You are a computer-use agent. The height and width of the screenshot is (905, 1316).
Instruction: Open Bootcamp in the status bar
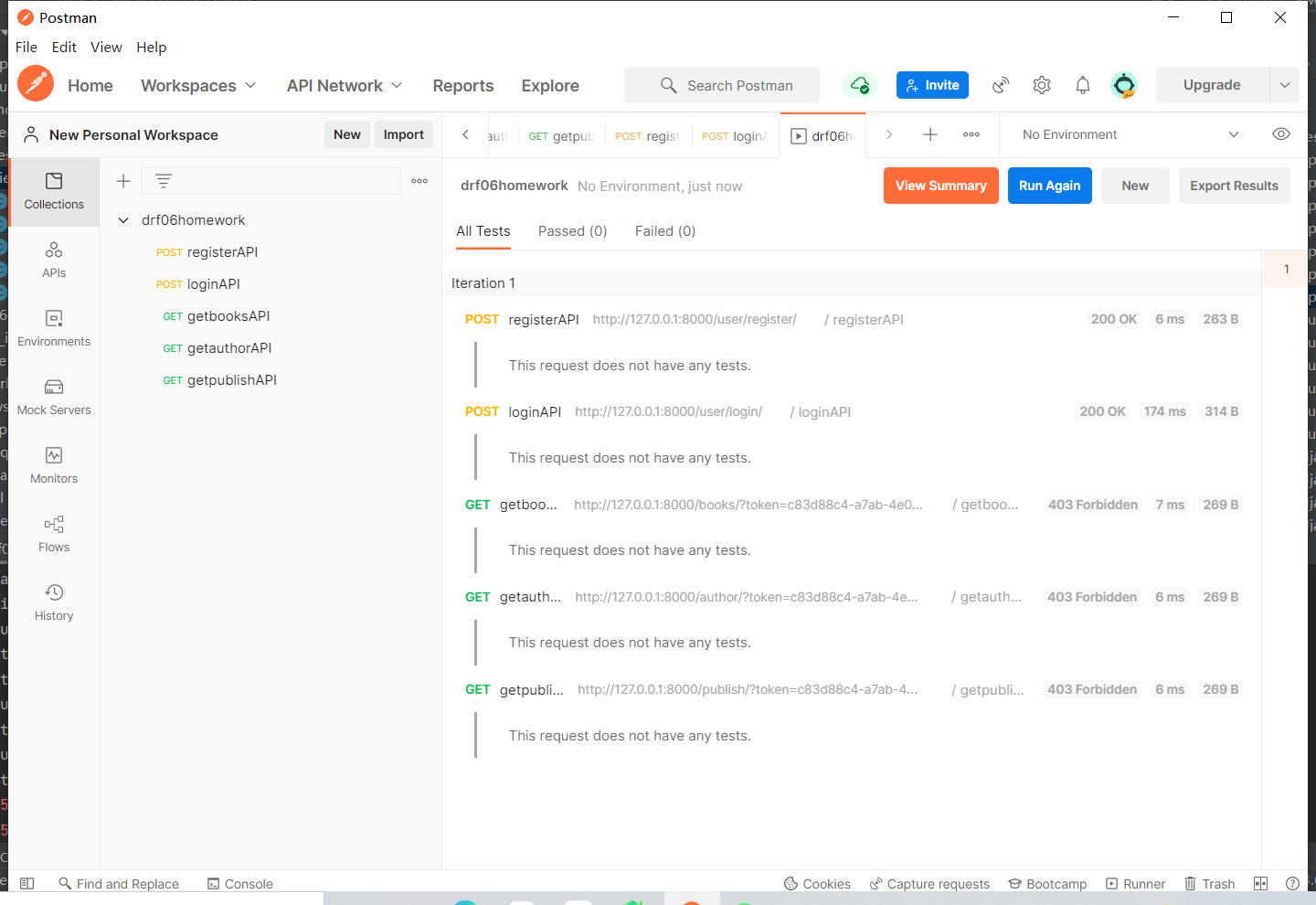tap(1047, 884)
